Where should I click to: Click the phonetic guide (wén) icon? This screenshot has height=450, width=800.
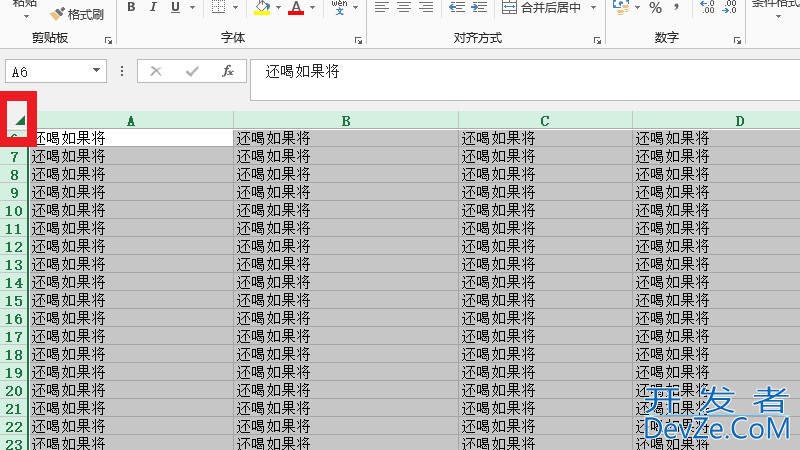click(x=339, y=7)
